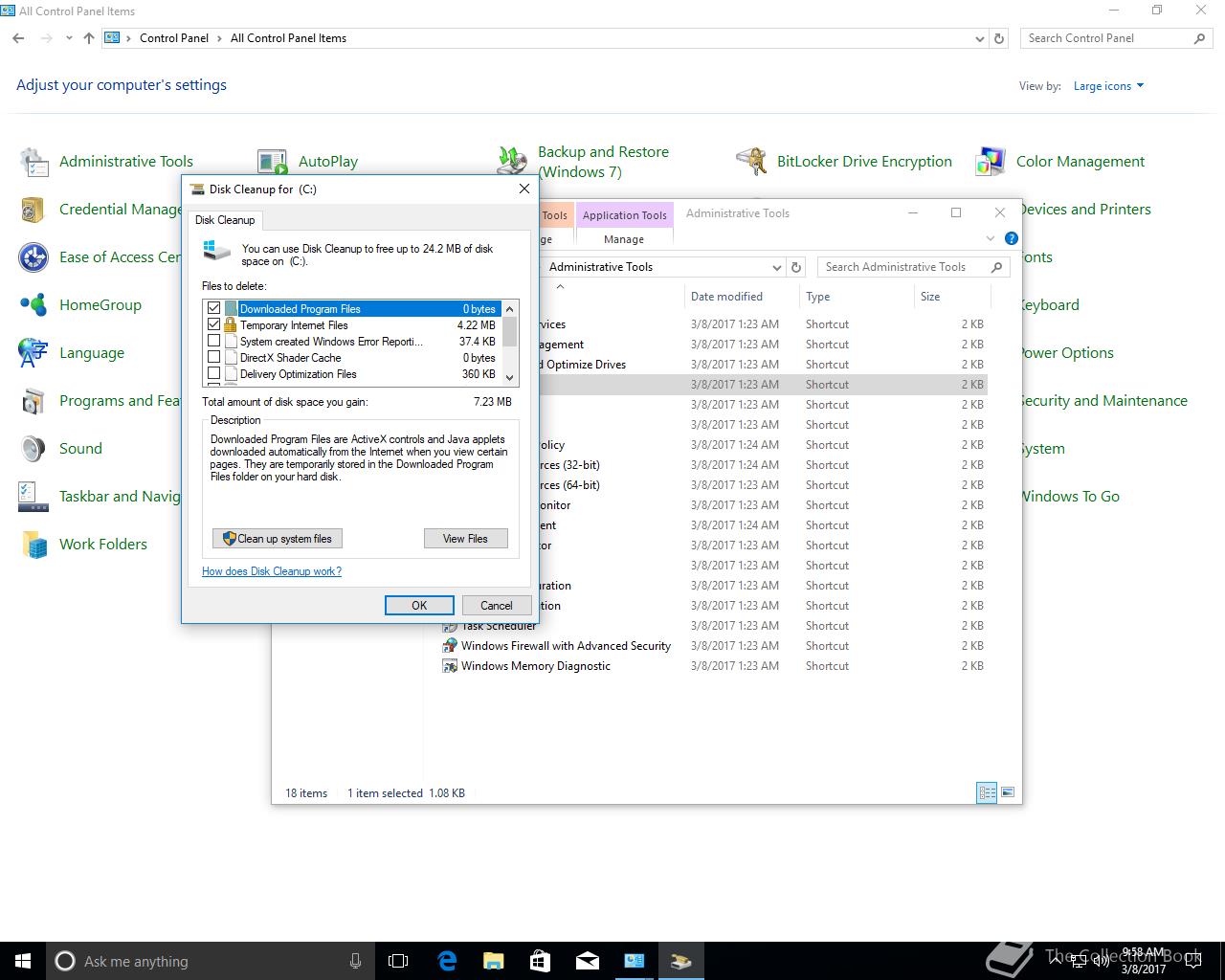Go up one level in Control Panel
Viewport: 1225px width, 980px height.
coord(89,38)
